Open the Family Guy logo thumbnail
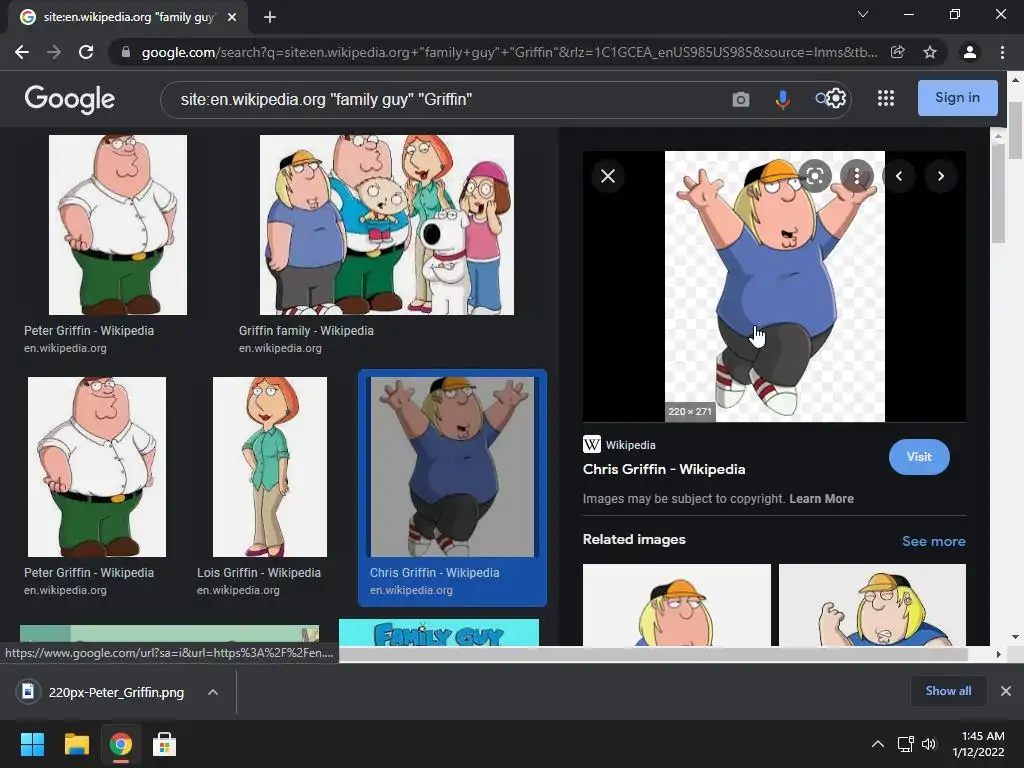Screen dimensions: 1024x768 click(439, 633)
